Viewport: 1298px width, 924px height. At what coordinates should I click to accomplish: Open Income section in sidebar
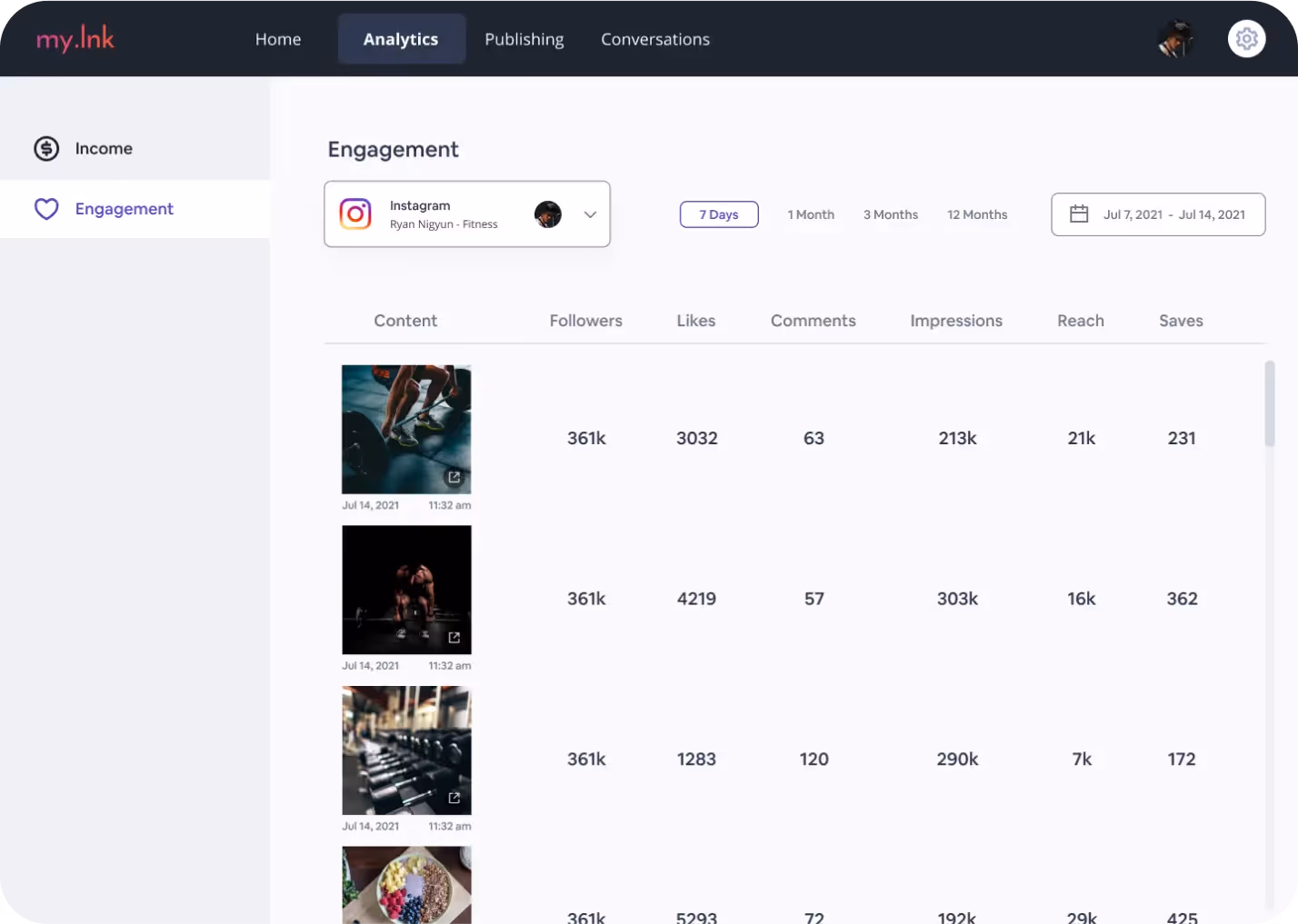point(135,148)
